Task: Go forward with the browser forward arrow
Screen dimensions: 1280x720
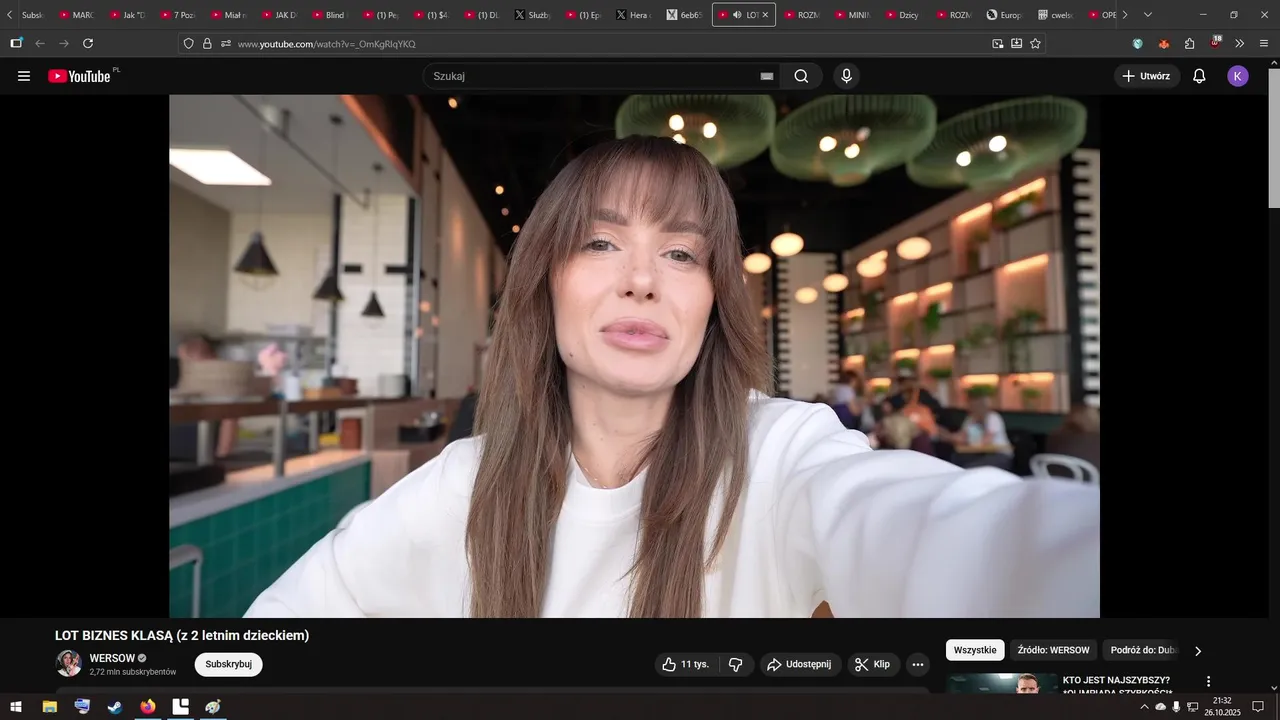Action: pos(64,44)
